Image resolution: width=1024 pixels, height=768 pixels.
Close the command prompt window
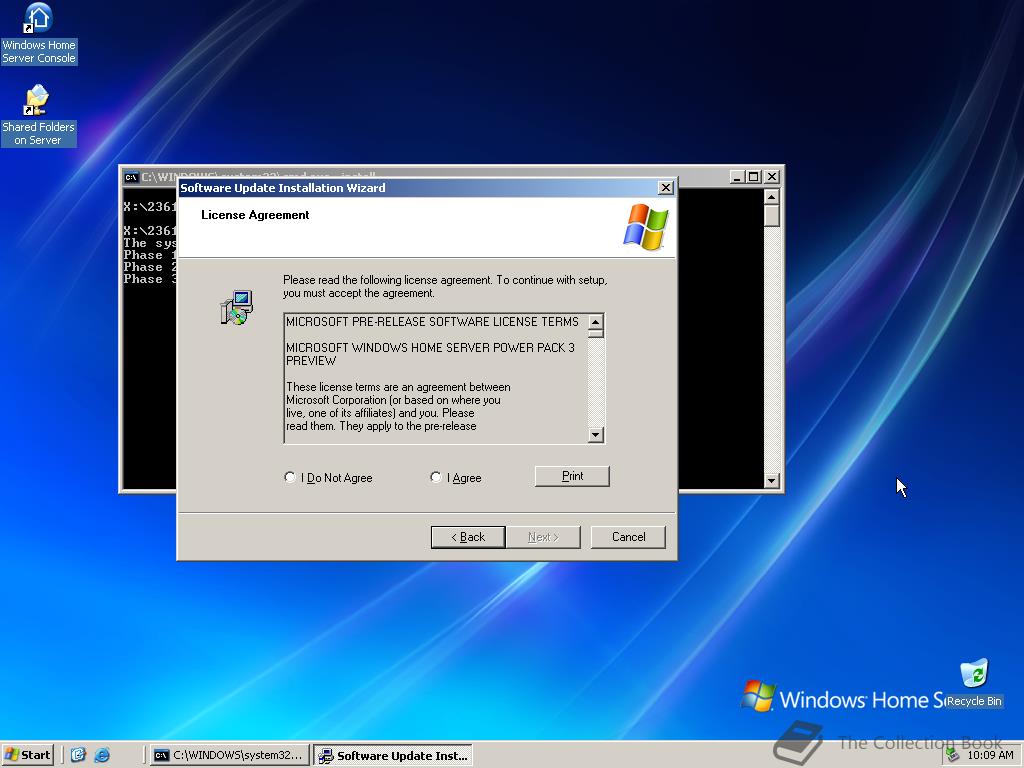coord(772,177)
